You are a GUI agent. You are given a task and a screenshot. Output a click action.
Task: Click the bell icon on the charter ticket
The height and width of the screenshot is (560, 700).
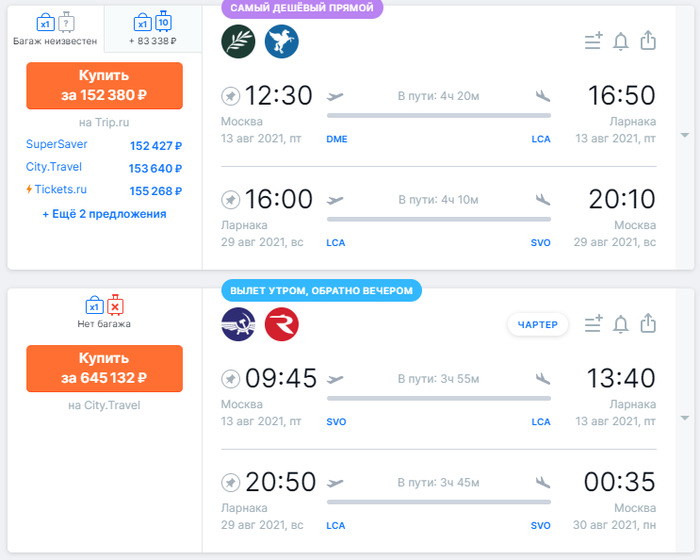click(x=621, y=324)
